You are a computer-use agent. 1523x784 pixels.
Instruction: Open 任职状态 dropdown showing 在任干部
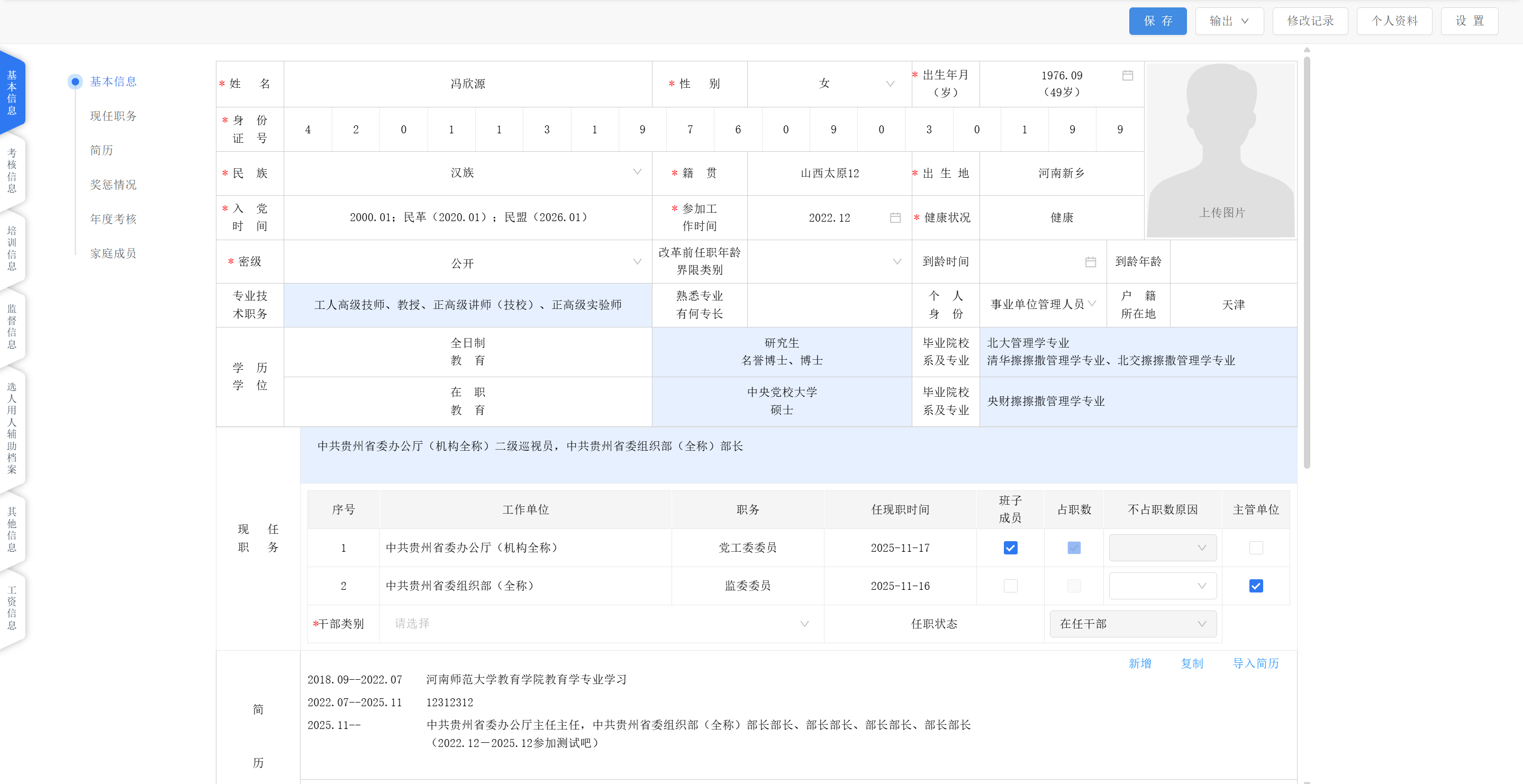1133,624
